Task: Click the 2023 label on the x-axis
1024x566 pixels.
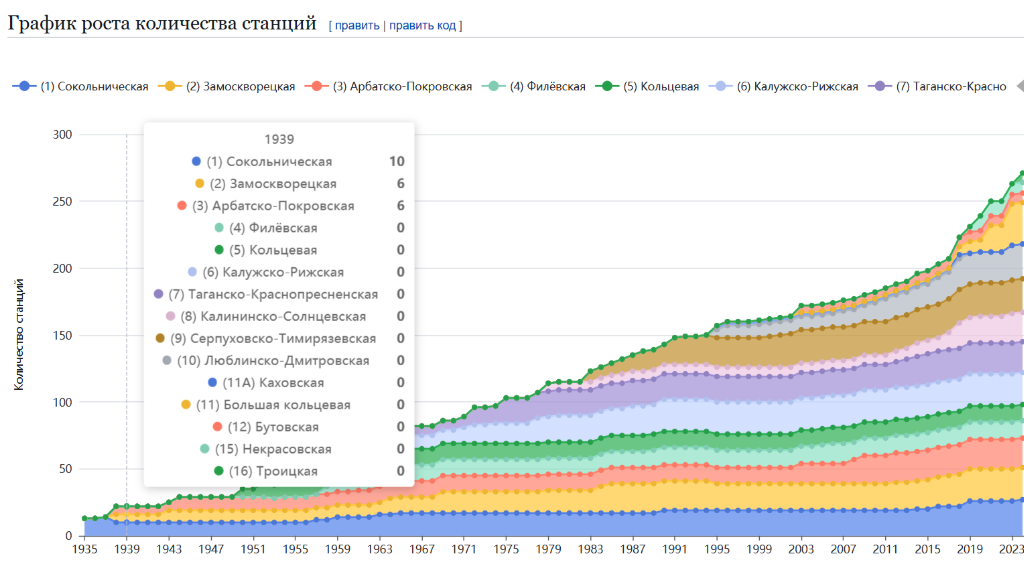Action: point(1009,549)
